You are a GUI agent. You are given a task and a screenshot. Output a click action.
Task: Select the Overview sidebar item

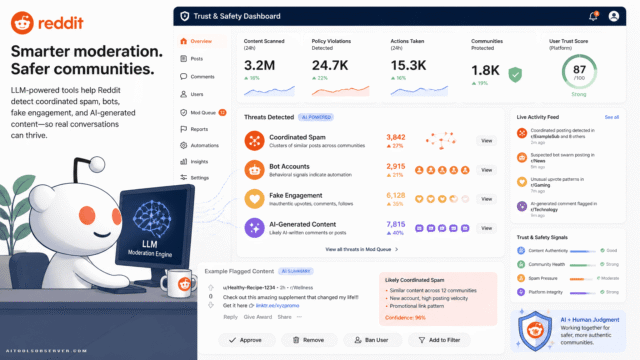(202, 41)
